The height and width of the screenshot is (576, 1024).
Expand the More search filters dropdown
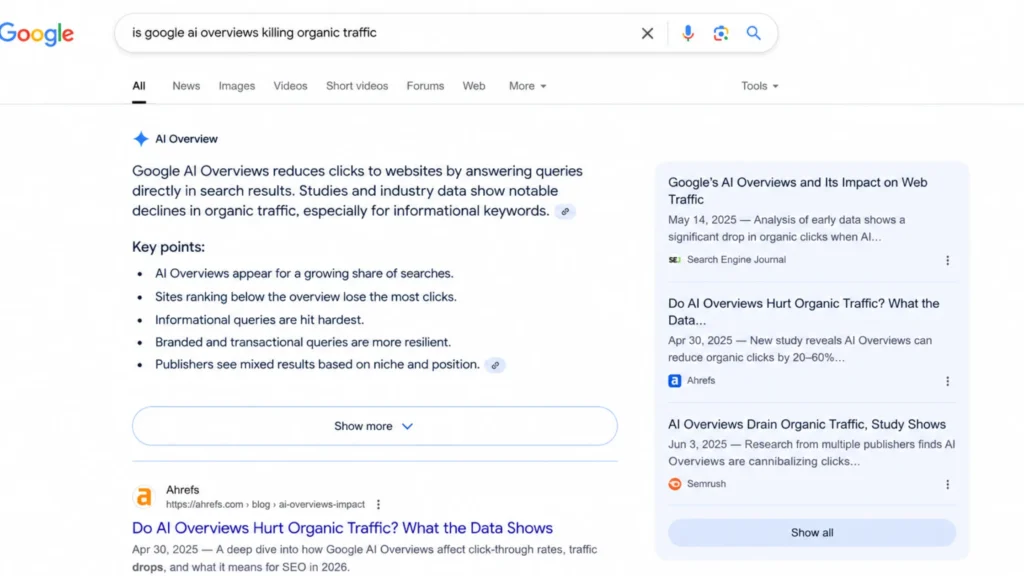[x=527, y=86]
